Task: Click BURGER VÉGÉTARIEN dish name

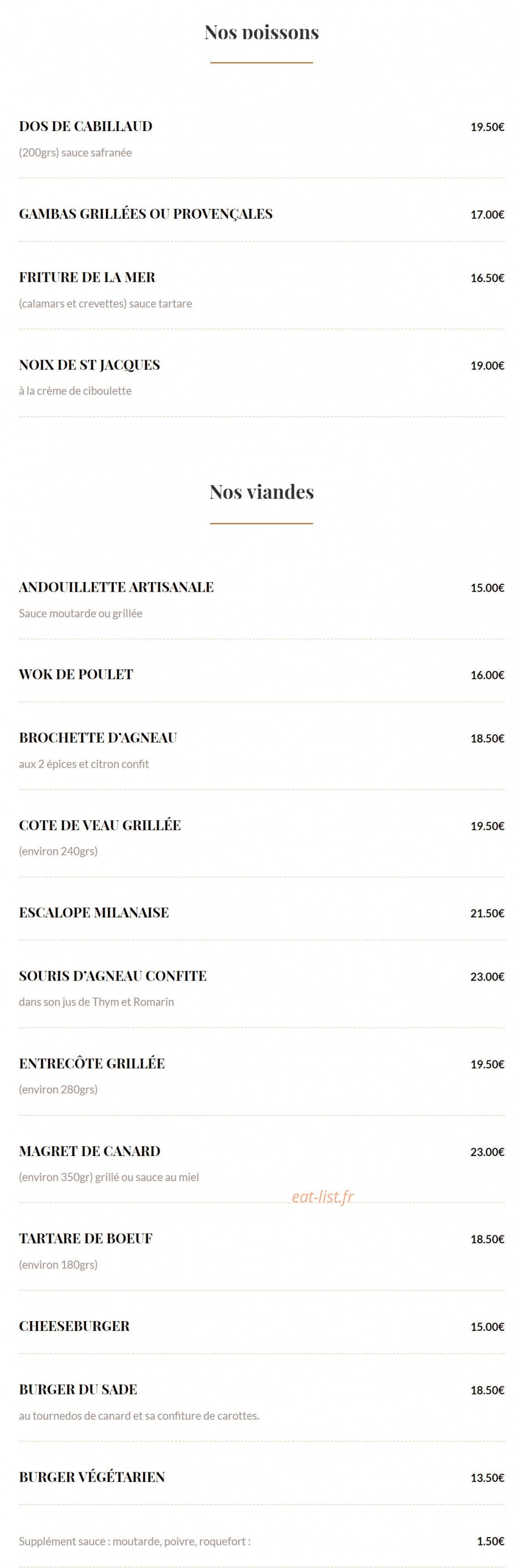Action: tap(92, 1477)
